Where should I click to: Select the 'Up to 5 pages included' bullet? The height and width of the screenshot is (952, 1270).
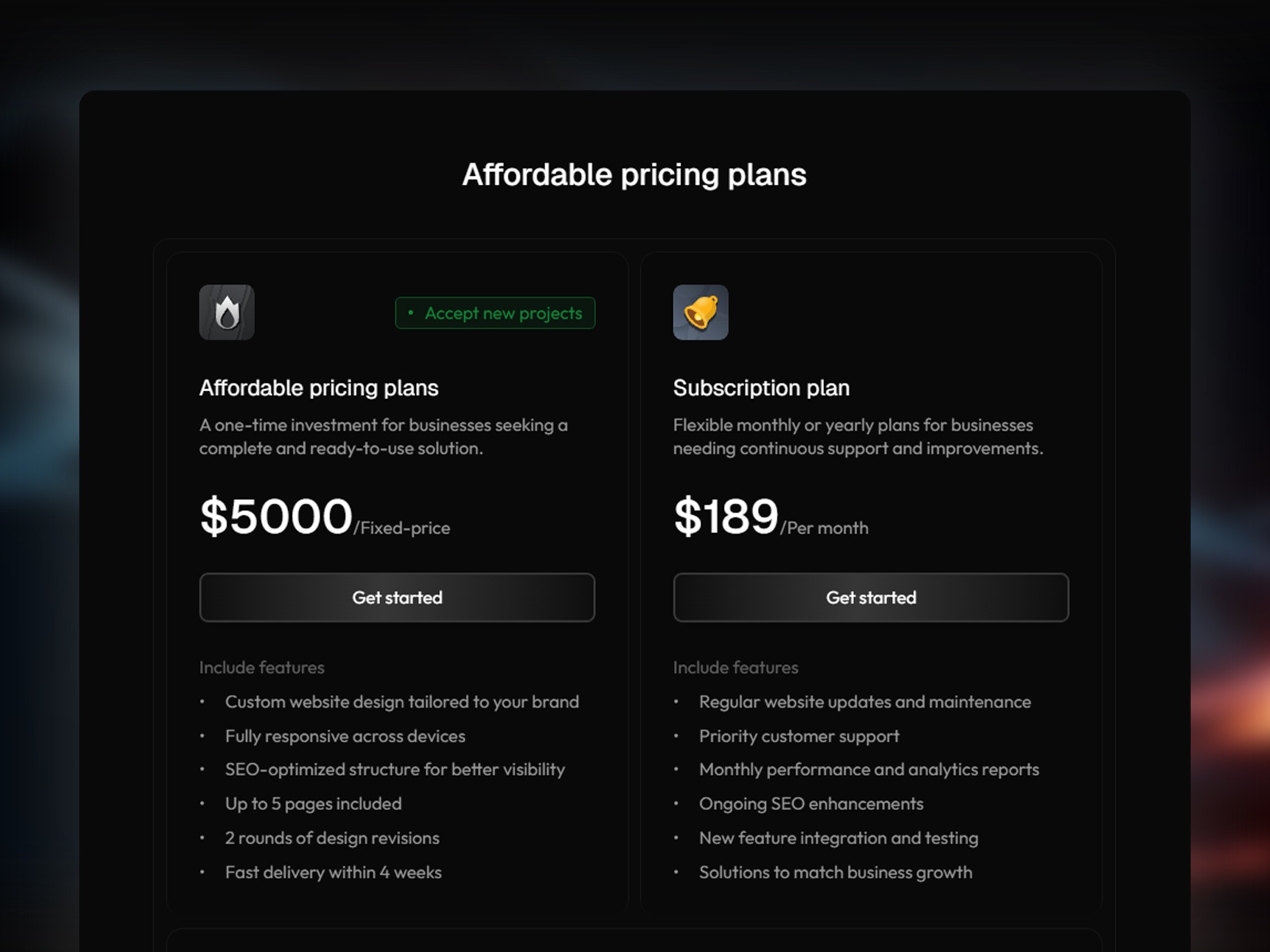point(313,804)
